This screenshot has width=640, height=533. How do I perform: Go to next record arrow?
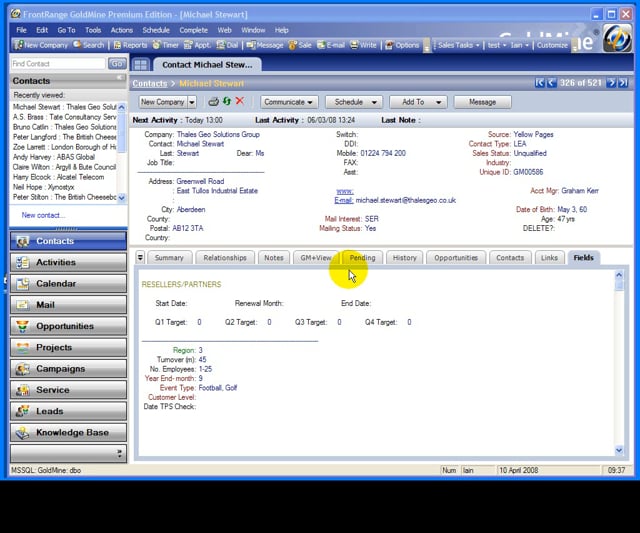click(611, 83)
